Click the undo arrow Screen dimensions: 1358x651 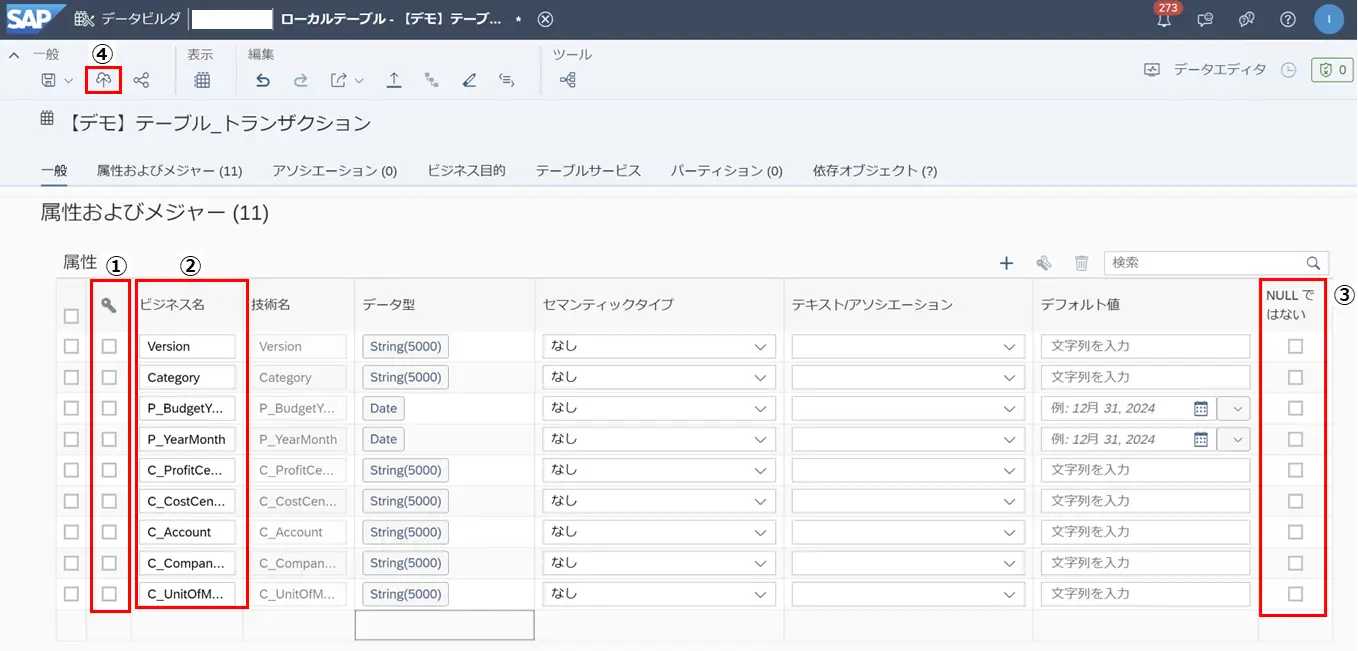point(263,80)
